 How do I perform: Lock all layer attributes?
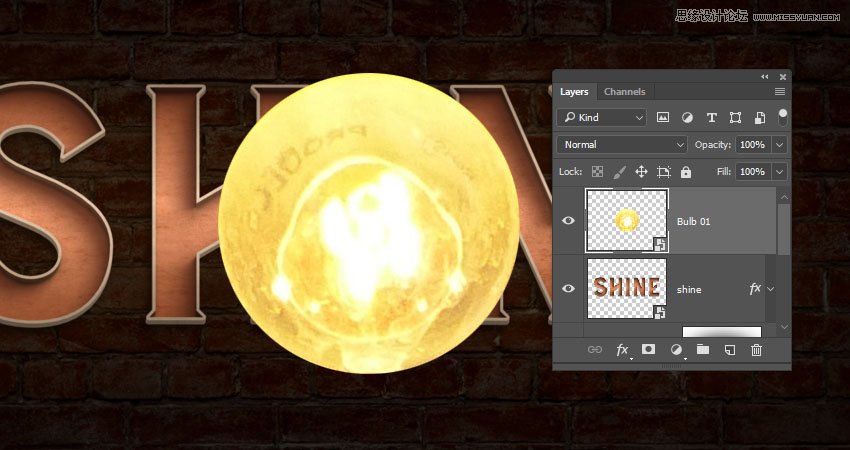click(686, 172)
